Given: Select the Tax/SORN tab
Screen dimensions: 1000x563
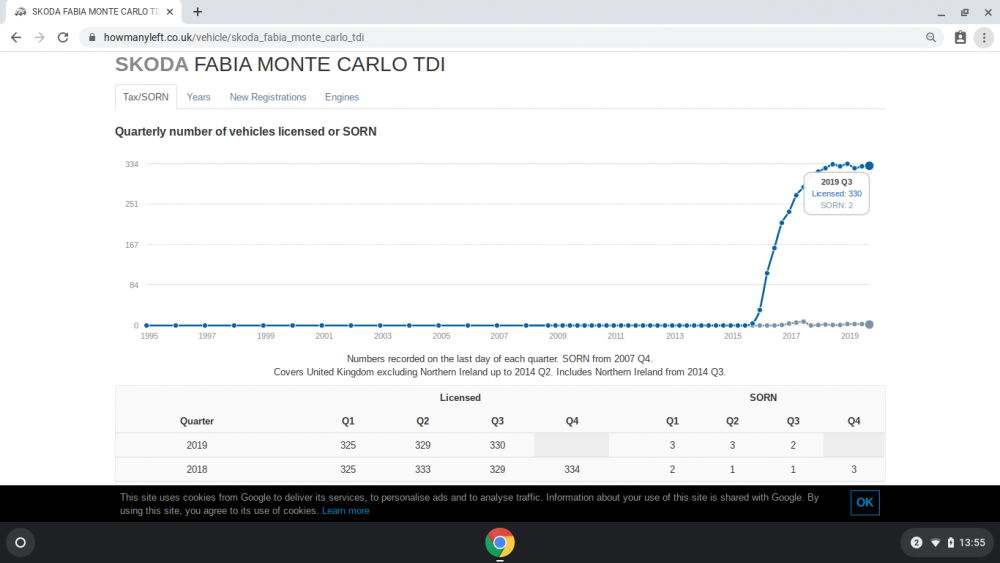Looking at the screenshot, I should (x=146, y=97).
